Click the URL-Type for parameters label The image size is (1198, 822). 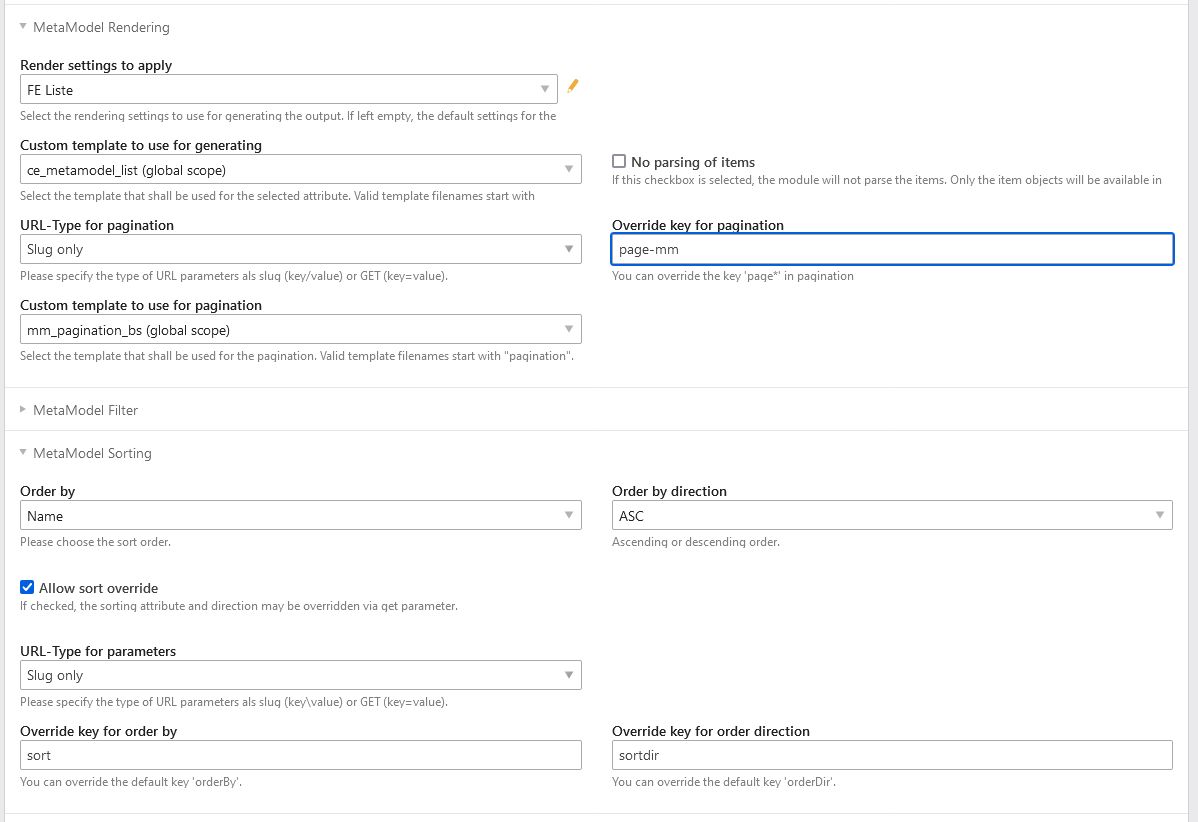(98, 652)
